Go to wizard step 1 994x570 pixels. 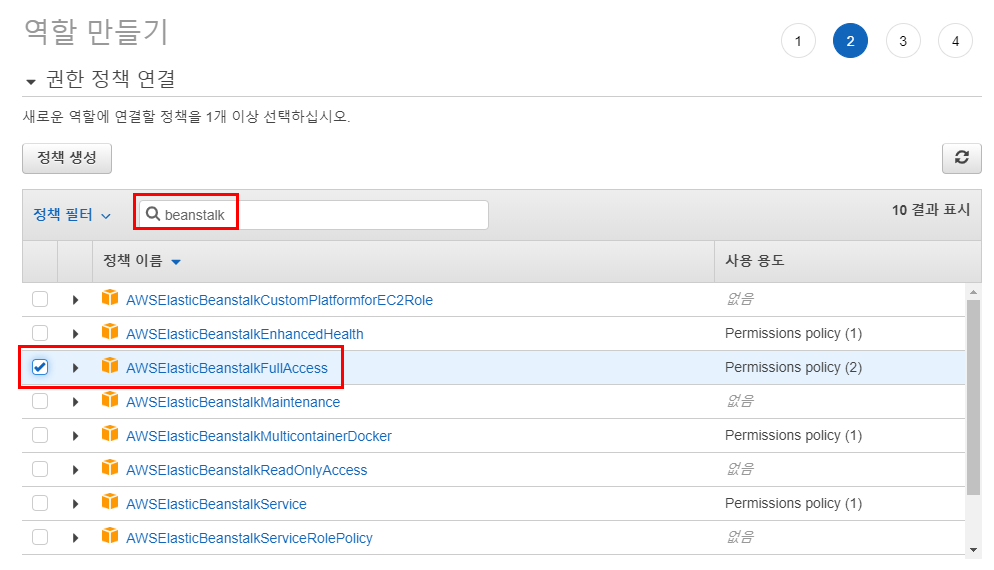pyautogui.click(x=798, y=41)
